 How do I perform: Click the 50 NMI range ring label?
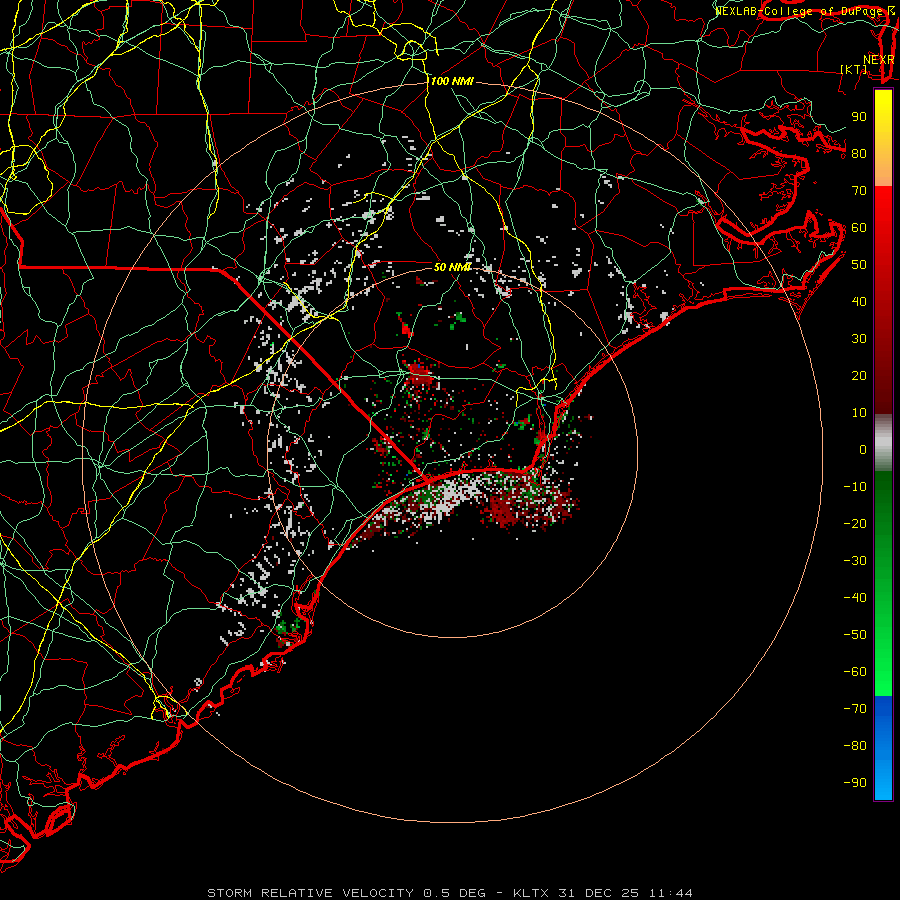[x=452, y=267]
